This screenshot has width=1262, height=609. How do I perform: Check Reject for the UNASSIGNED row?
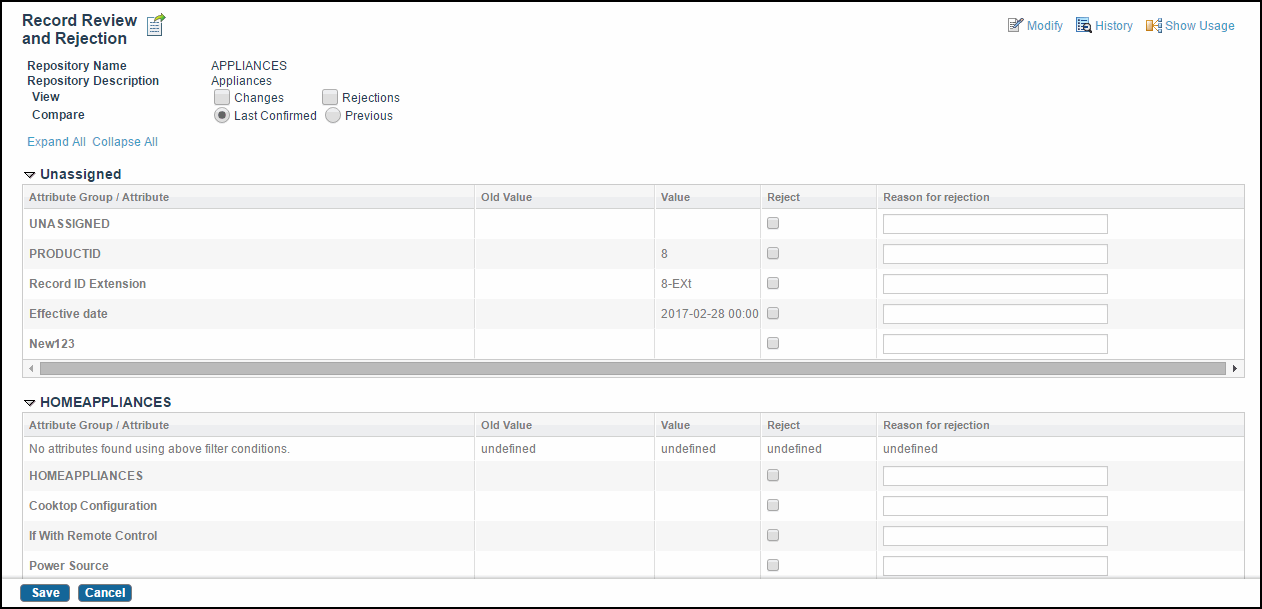coord(773,224)
